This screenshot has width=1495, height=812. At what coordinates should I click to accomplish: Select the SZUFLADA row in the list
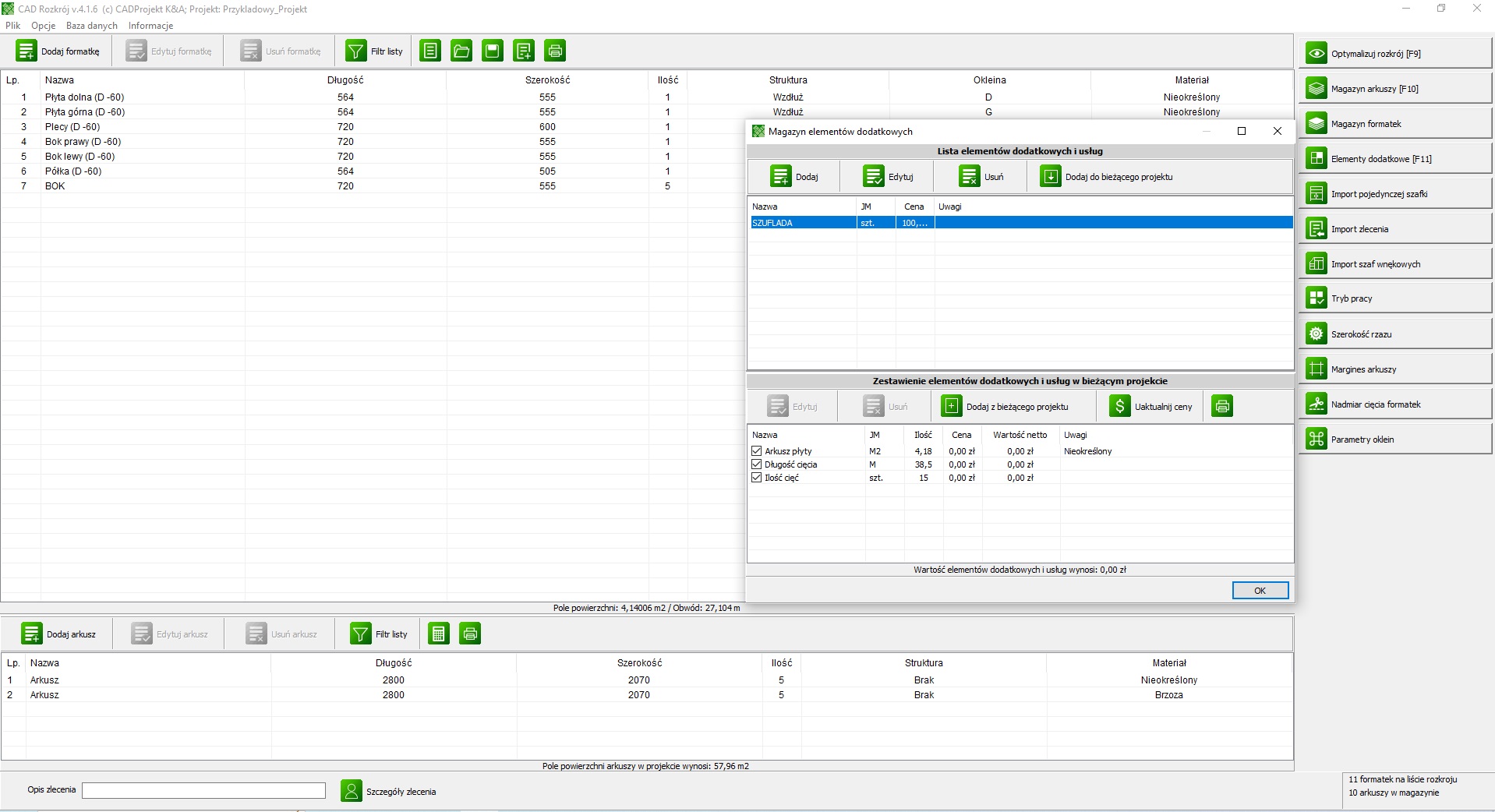(x=801, y=223)
